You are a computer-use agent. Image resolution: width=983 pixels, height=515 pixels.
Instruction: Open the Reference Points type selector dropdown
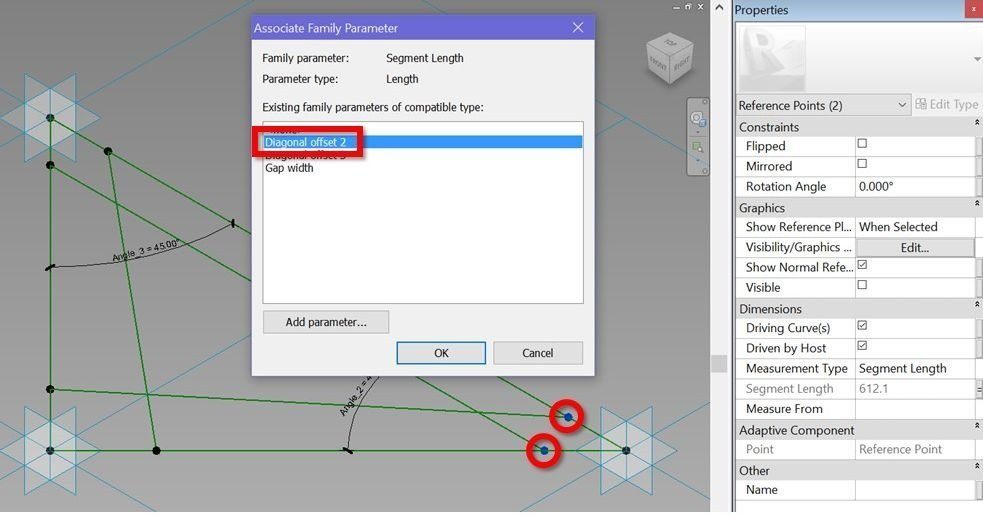click(823, 105)
